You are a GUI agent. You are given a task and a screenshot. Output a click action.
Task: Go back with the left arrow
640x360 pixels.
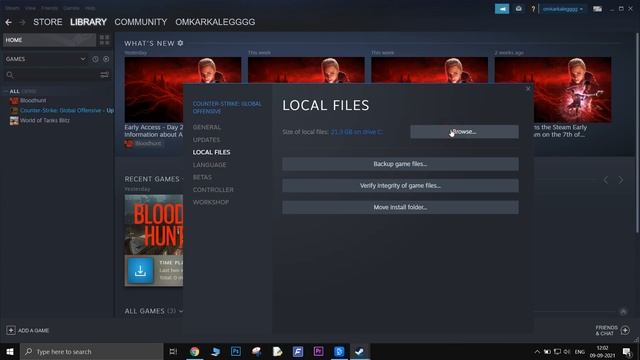[9, 22]
